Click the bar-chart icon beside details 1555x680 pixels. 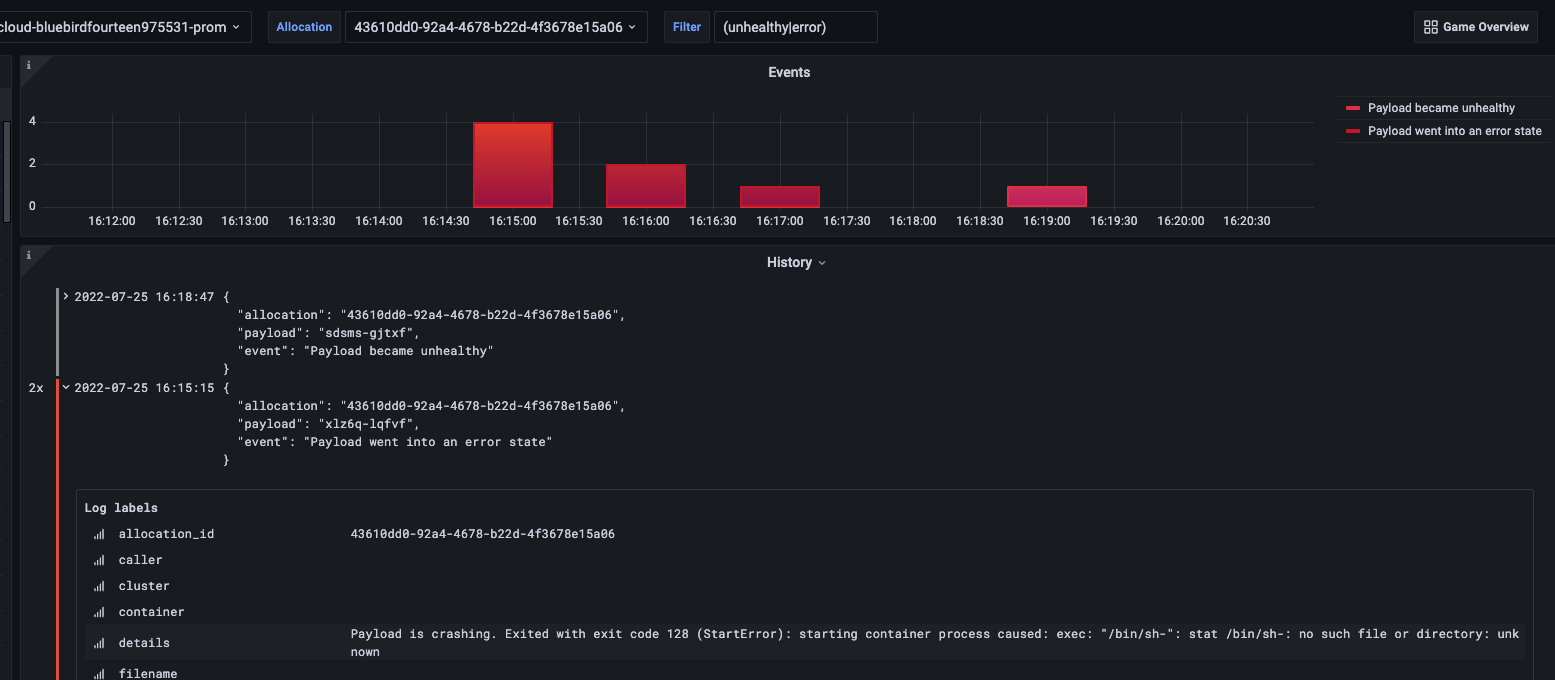[99, 644]
